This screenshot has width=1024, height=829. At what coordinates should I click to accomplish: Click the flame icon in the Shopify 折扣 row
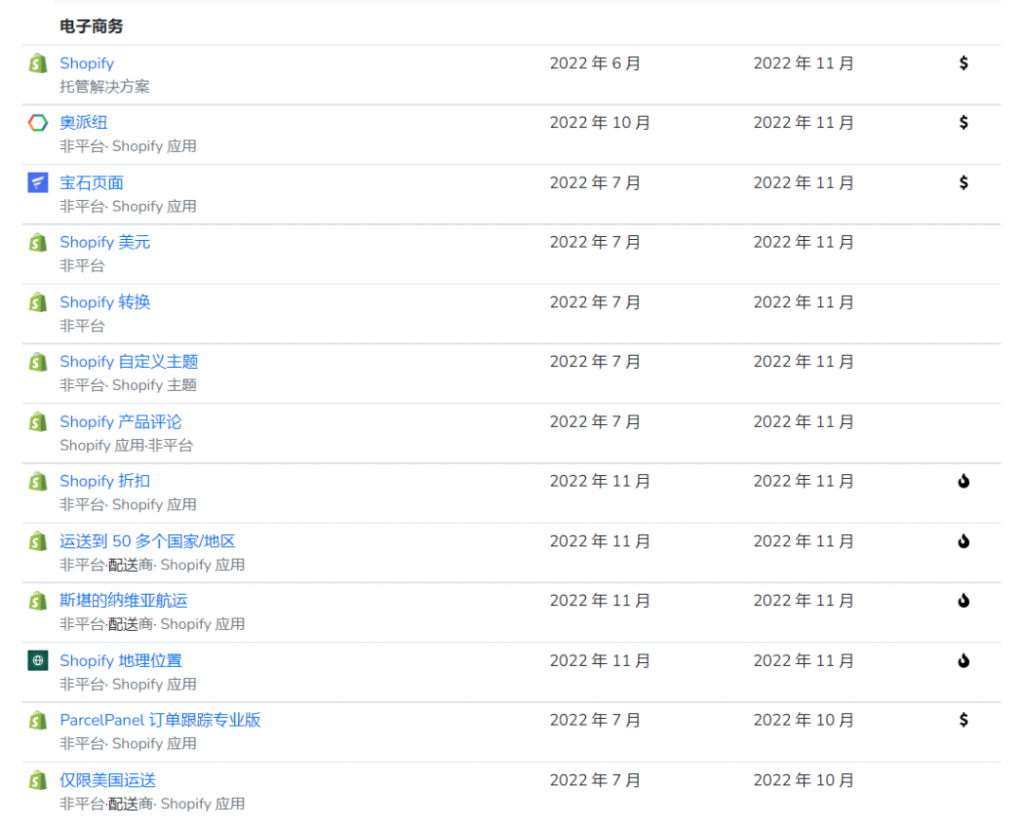pyautogui.click(x=963, y=481)
